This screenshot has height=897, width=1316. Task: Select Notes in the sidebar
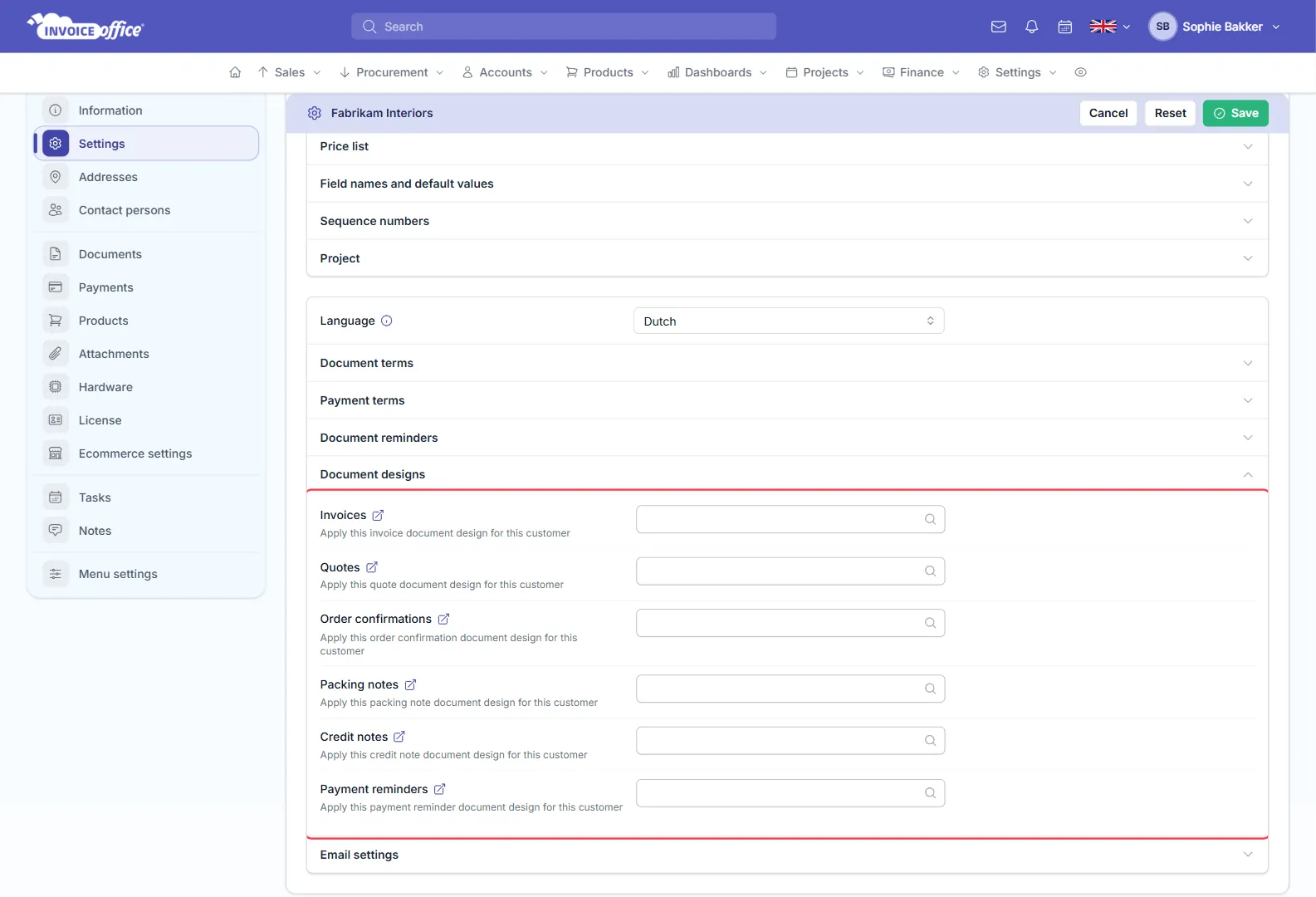(x=146, y=531)
